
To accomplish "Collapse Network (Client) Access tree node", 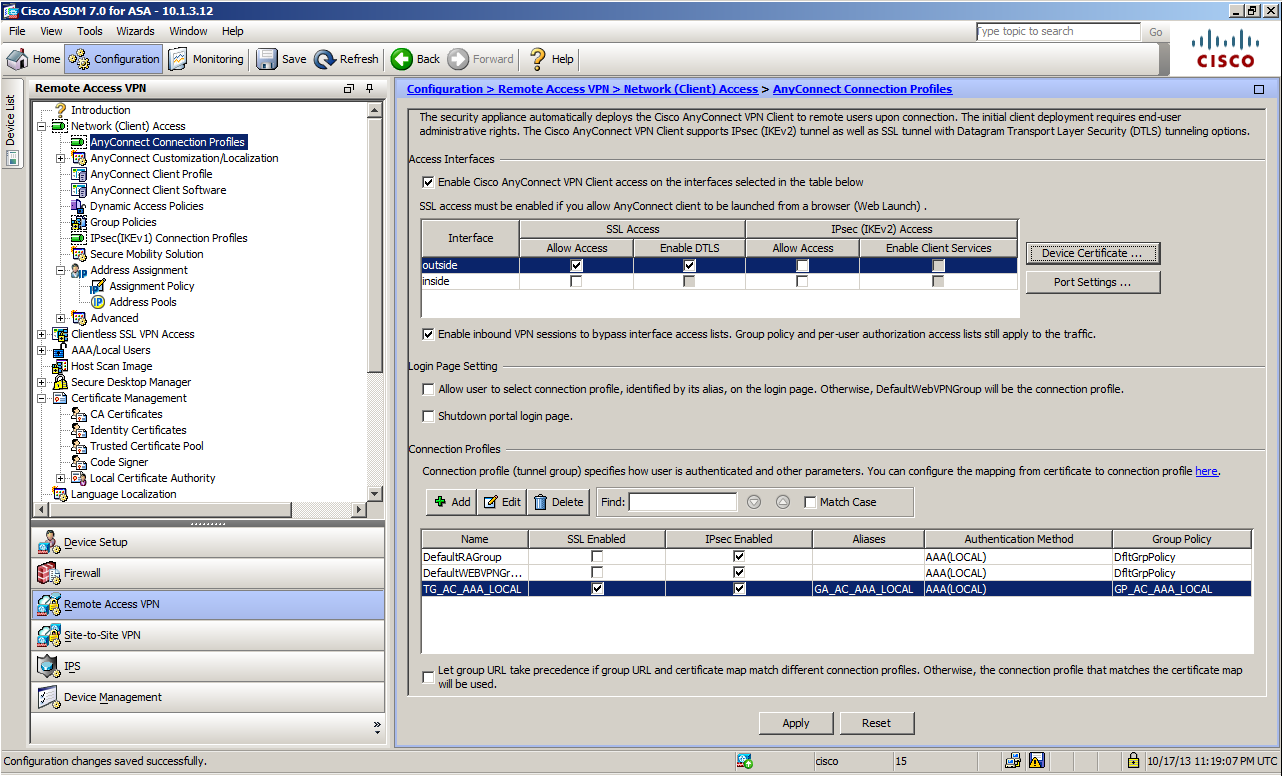I will (x=41, y=126).
